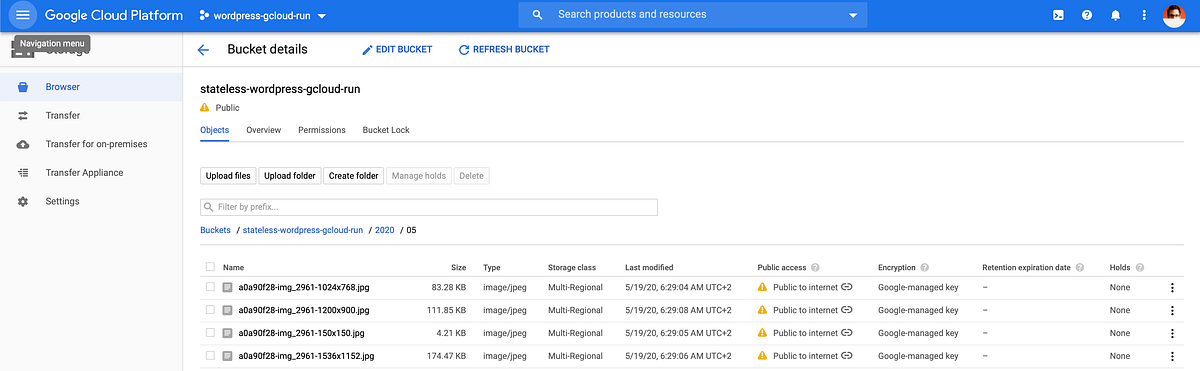Click the Settings gear icon in sidebar
The image size is (1200, 371).
pos(23,201)
